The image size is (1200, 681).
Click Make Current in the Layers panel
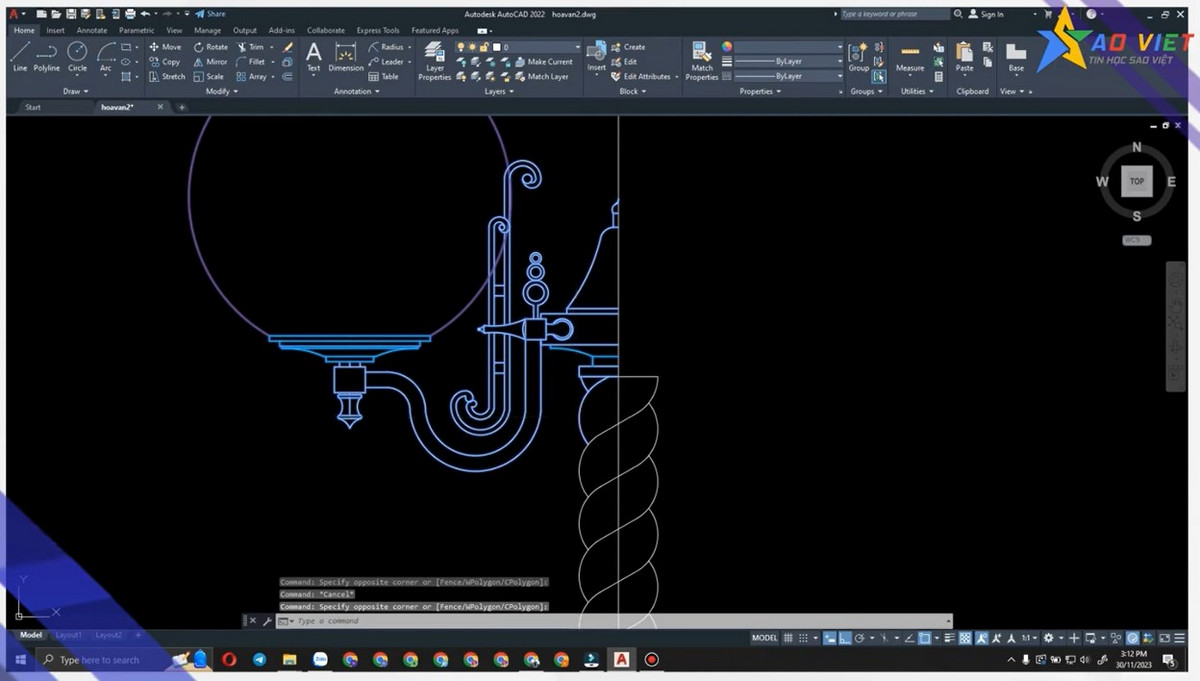[x=547, y=61]
